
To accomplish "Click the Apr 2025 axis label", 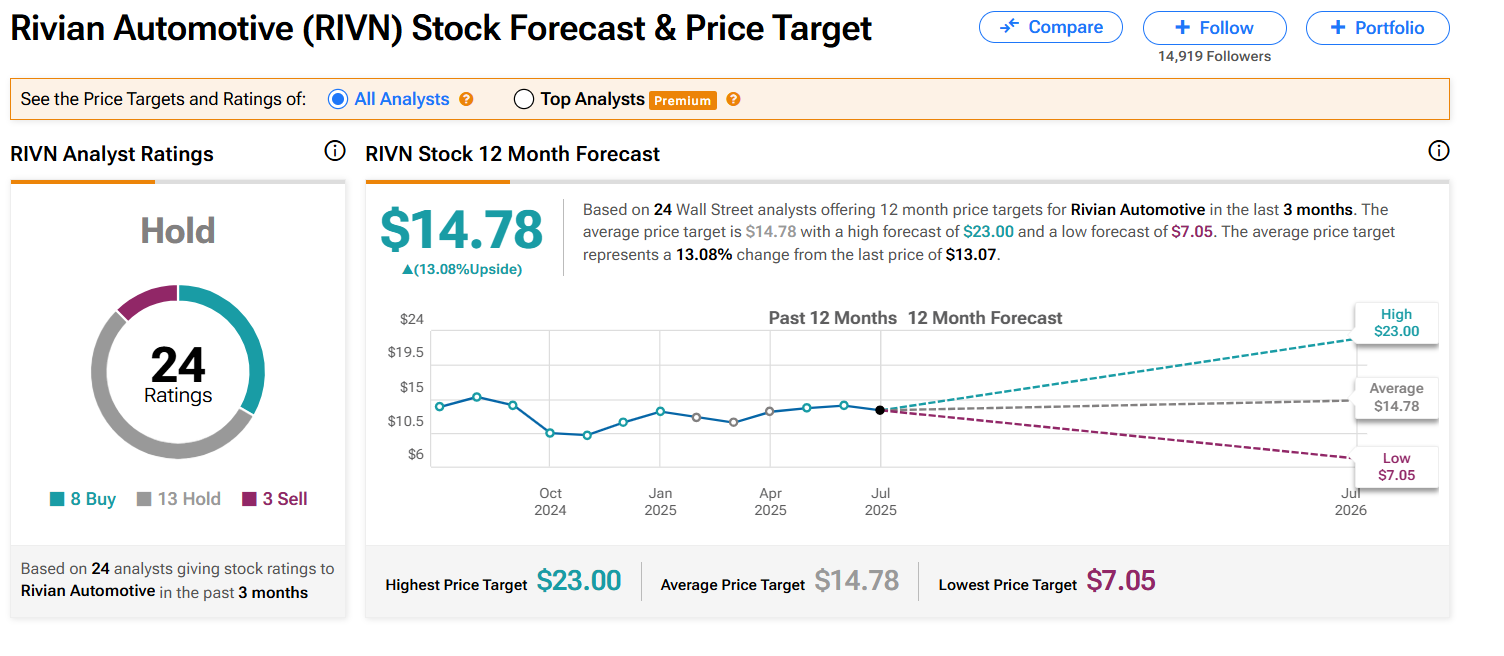I will [770, 502].
